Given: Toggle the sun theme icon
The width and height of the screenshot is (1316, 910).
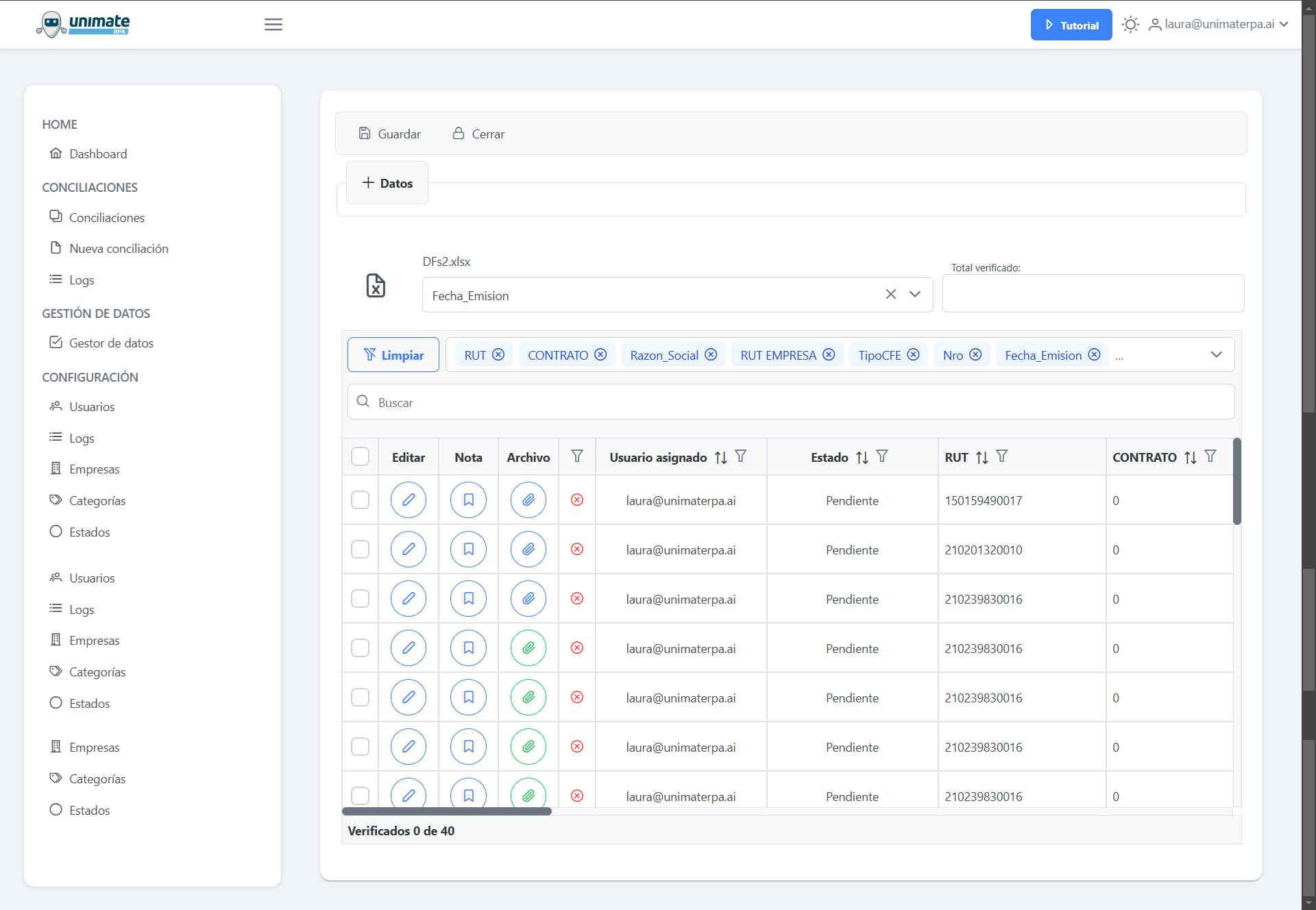Looking at the screenshot, I should click(x=1130, y=25).
